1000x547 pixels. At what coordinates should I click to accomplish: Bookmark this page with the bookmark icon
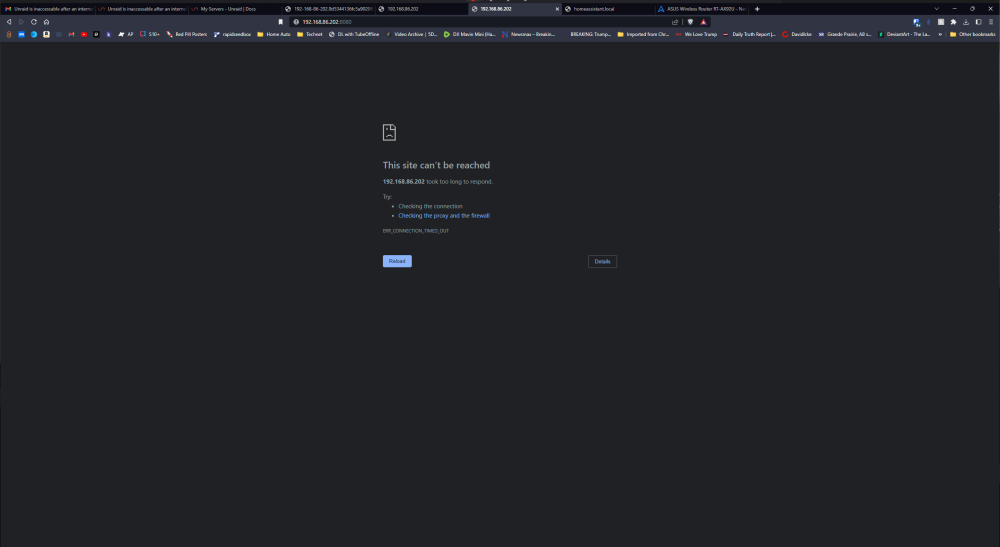click(x=281, y=22)
